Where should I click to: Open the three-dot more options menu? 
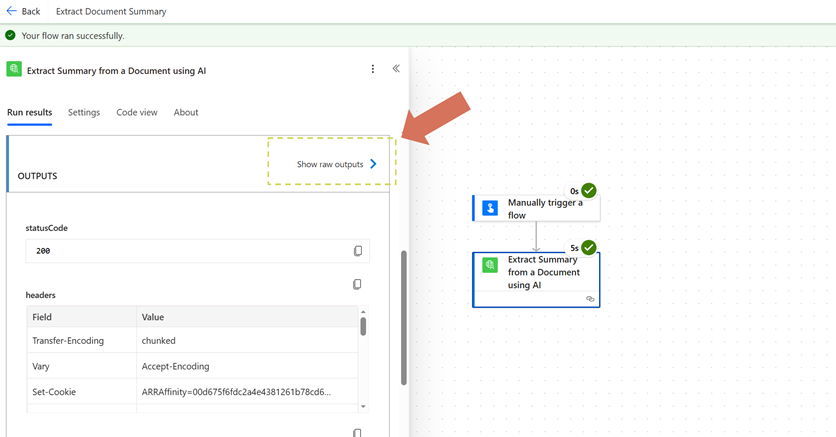[x=373, y=69]
